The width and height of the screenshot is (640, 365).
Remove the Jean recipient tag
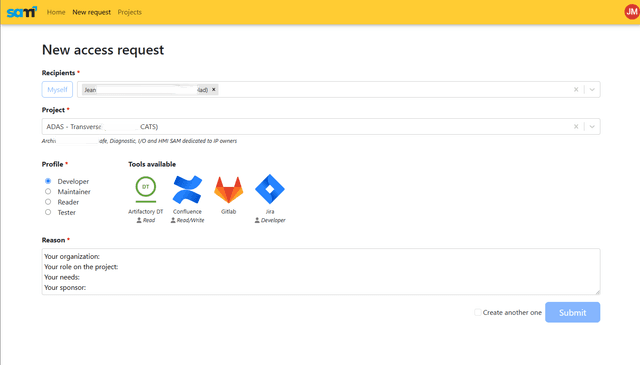213,89
